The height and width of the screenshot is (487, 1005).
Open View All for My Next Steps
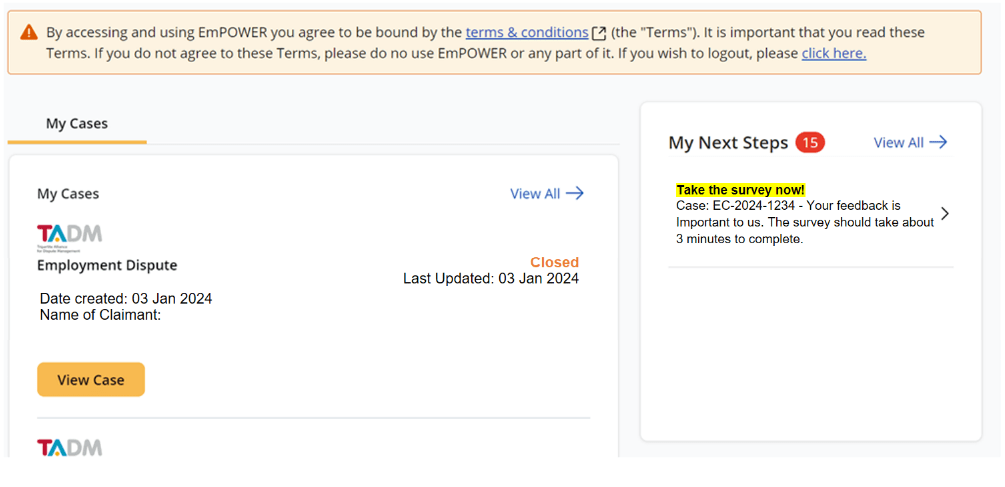pyautogui.click(x=898, y=143)
